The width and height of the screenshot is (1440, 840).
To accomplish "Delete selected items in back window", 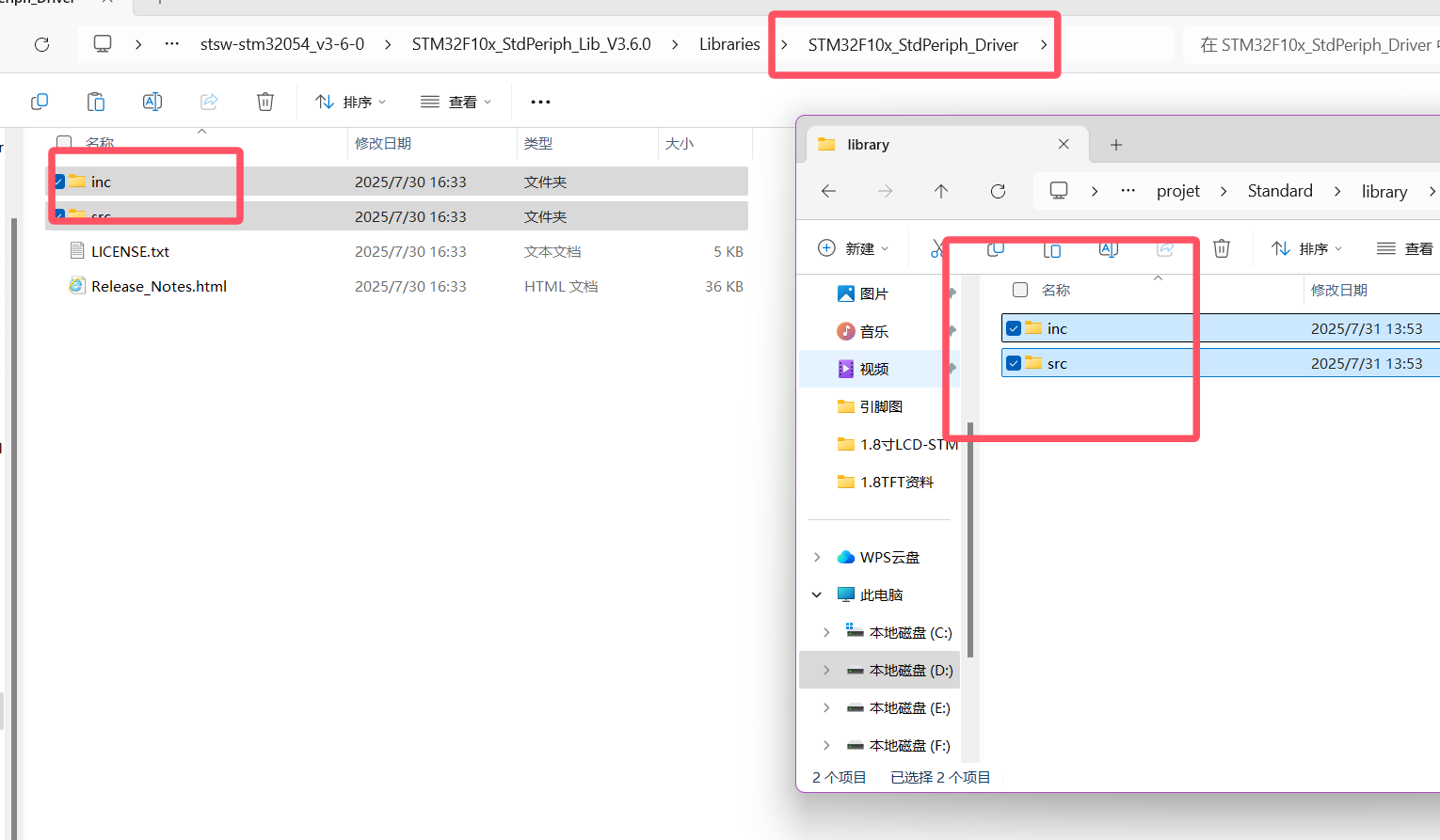I will pyautogui.click(x=265, y=102).
